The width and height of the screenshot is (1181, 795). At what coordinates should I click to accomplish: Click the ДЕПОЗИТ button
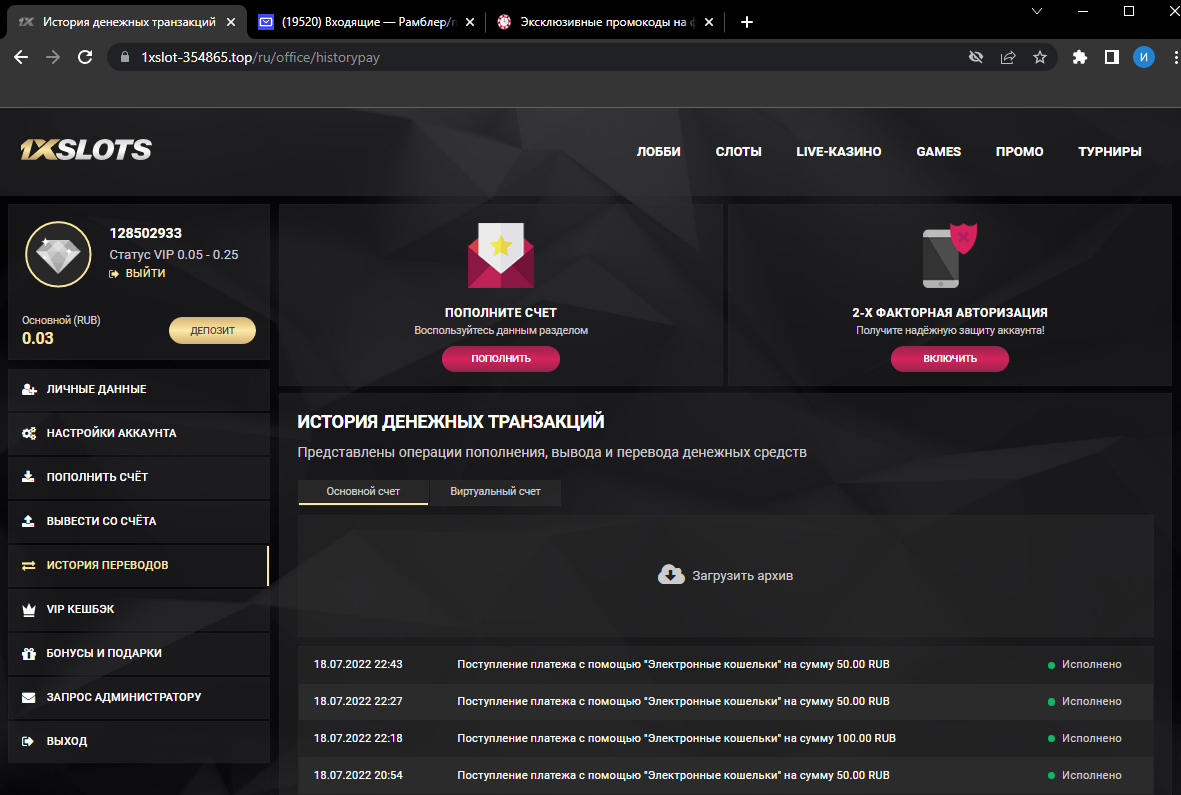click(212, 330)
